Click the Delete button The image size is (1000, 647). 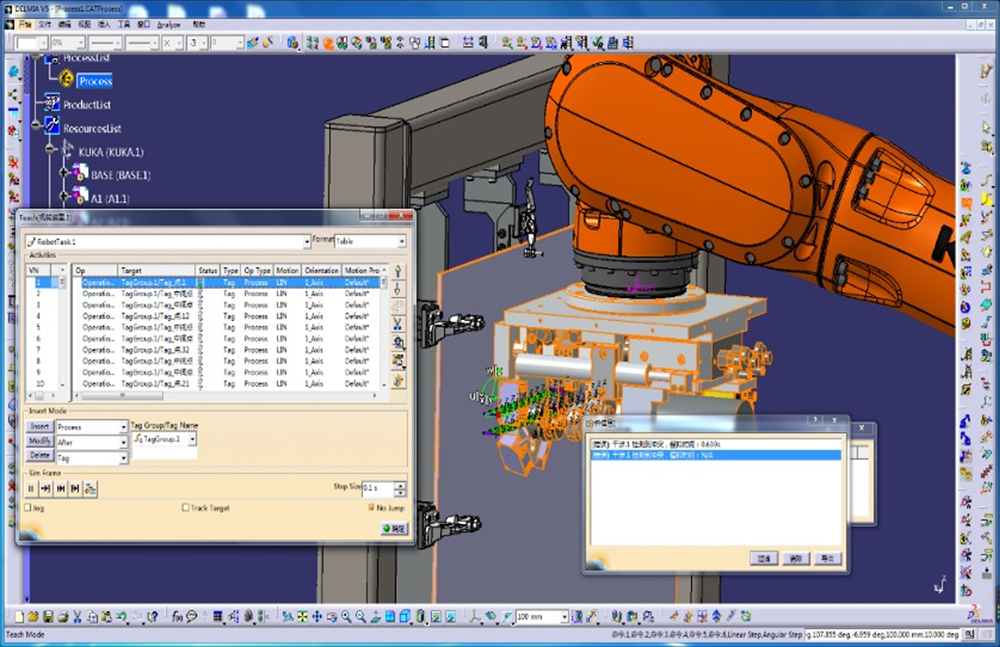pyautogui.click(x=40, y=456)
